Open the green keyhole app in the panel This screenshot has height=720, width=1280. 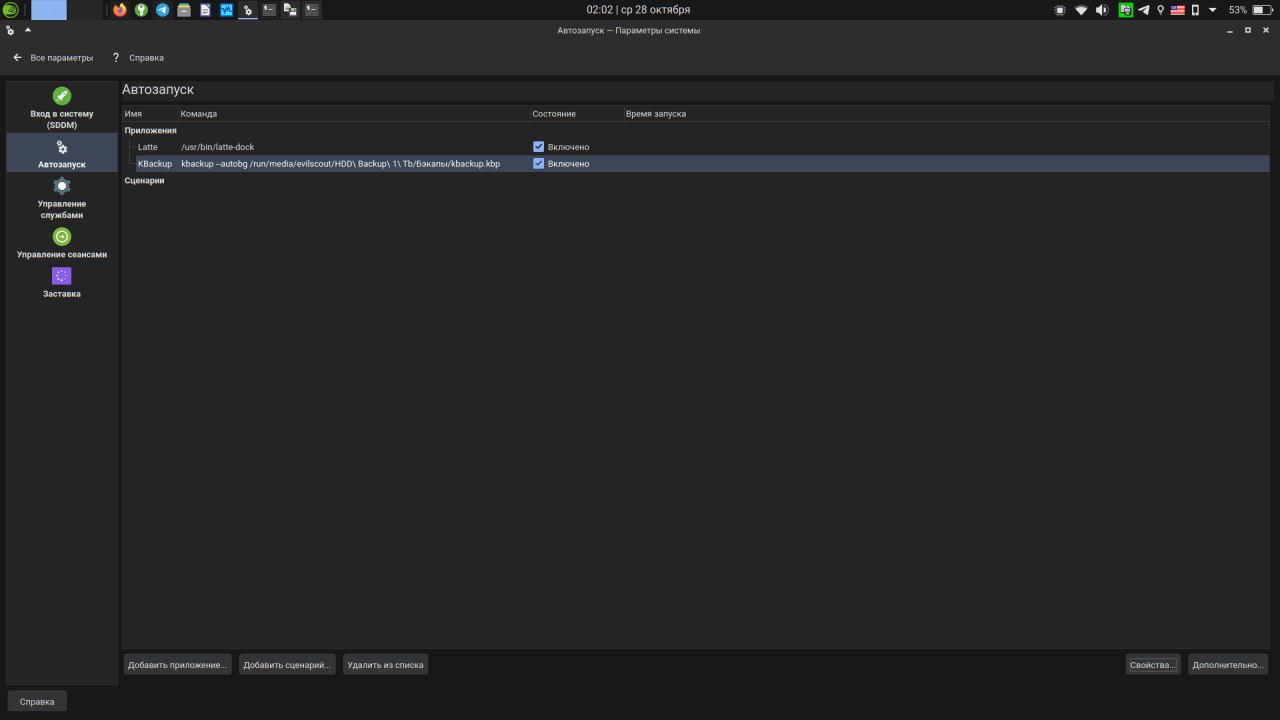coord(141,10)
